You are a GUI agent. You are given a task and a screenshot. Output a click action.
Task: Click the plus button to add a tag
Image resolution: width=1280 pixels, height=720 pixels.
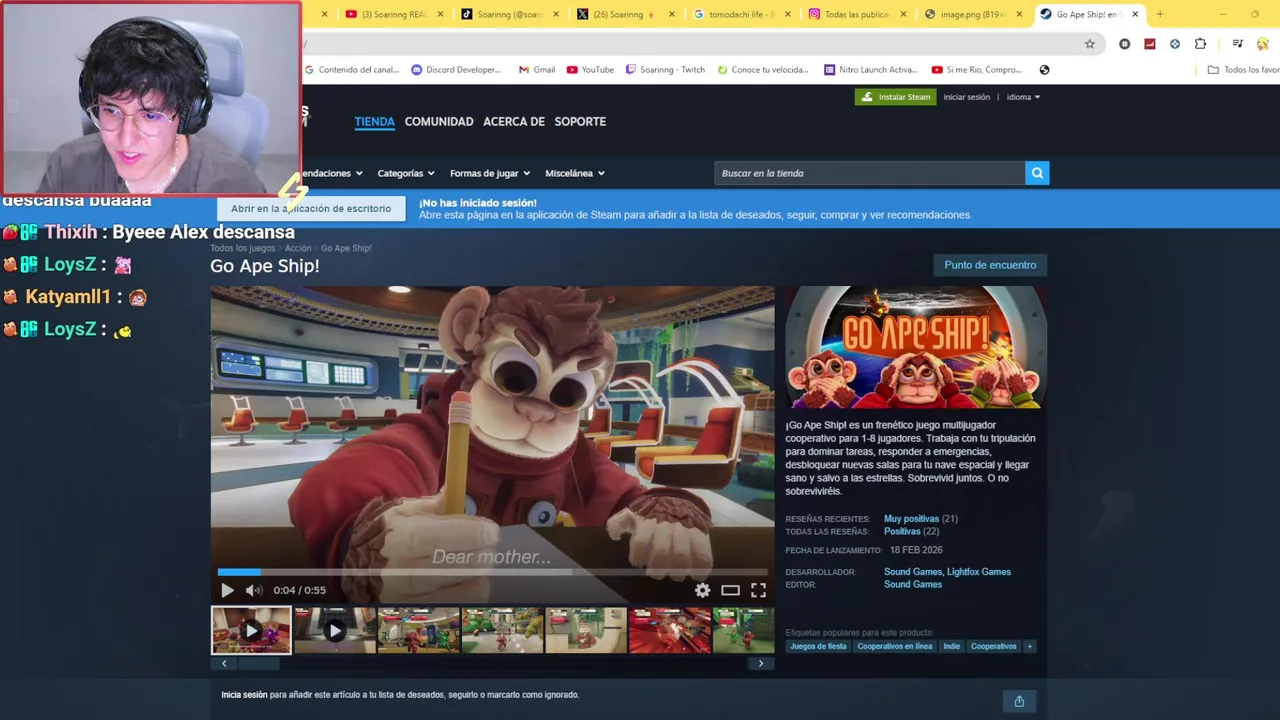point(1030,646)
